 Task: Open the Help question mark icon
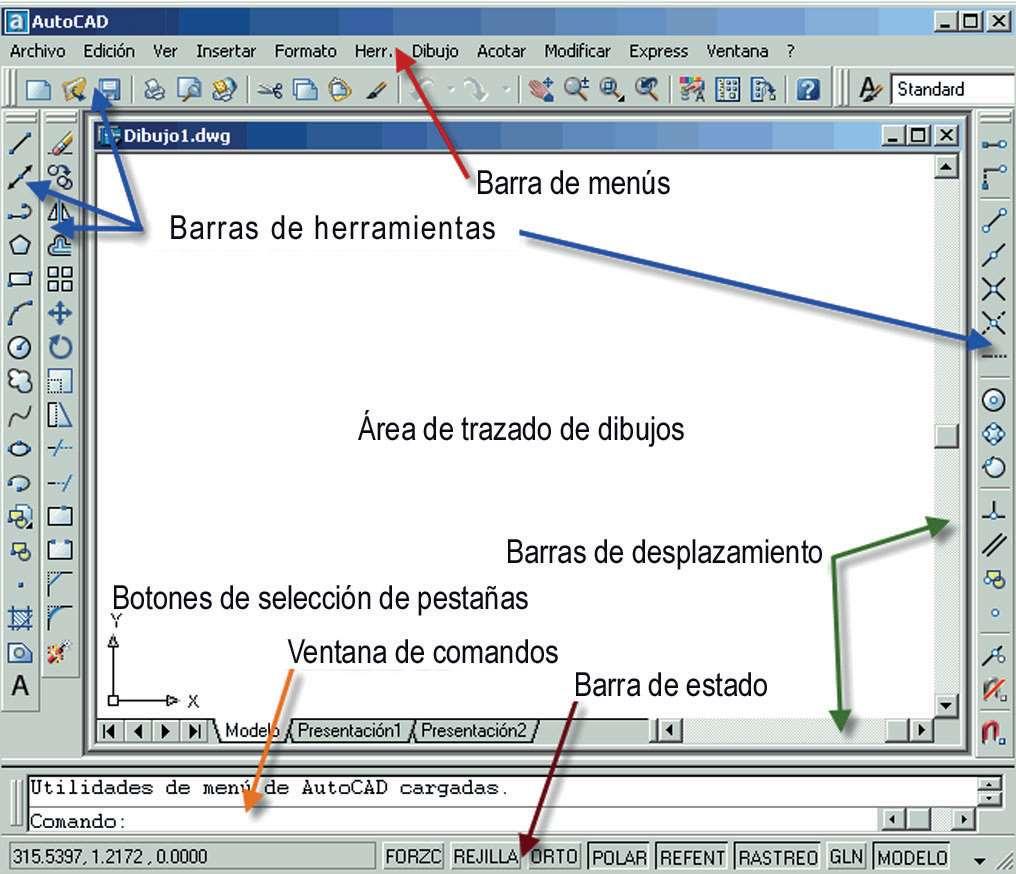coord(807,89)
